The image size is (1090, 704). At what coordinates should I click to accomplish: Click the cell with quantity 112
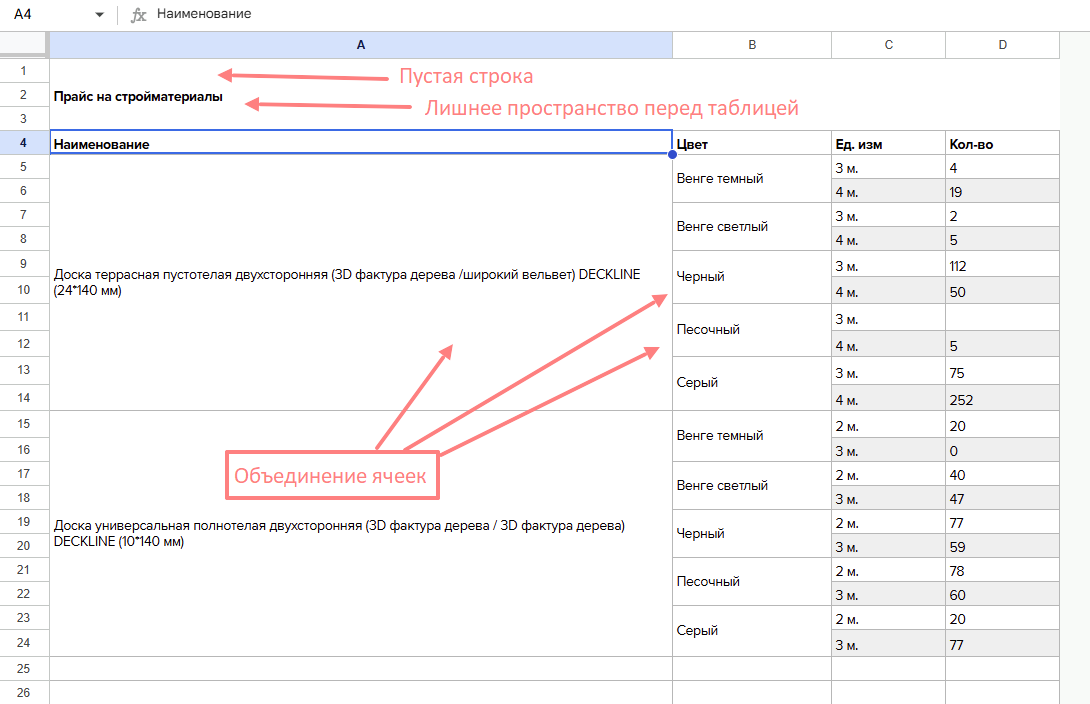(1002, 266)
